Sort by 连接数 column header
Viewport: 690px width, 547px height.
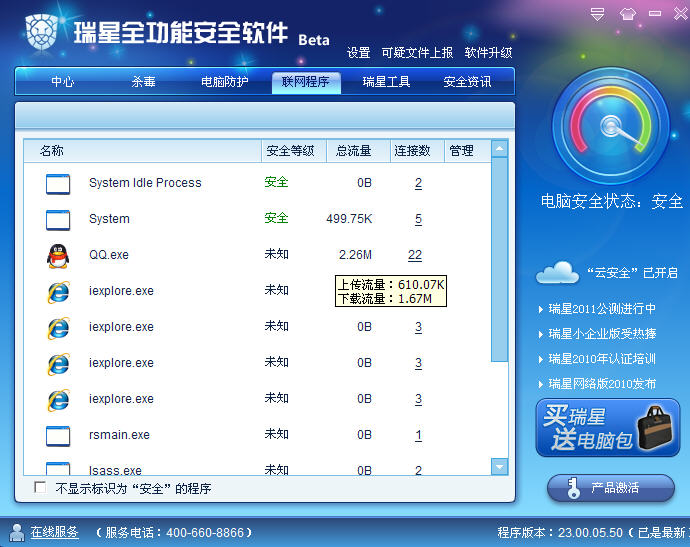417,151
